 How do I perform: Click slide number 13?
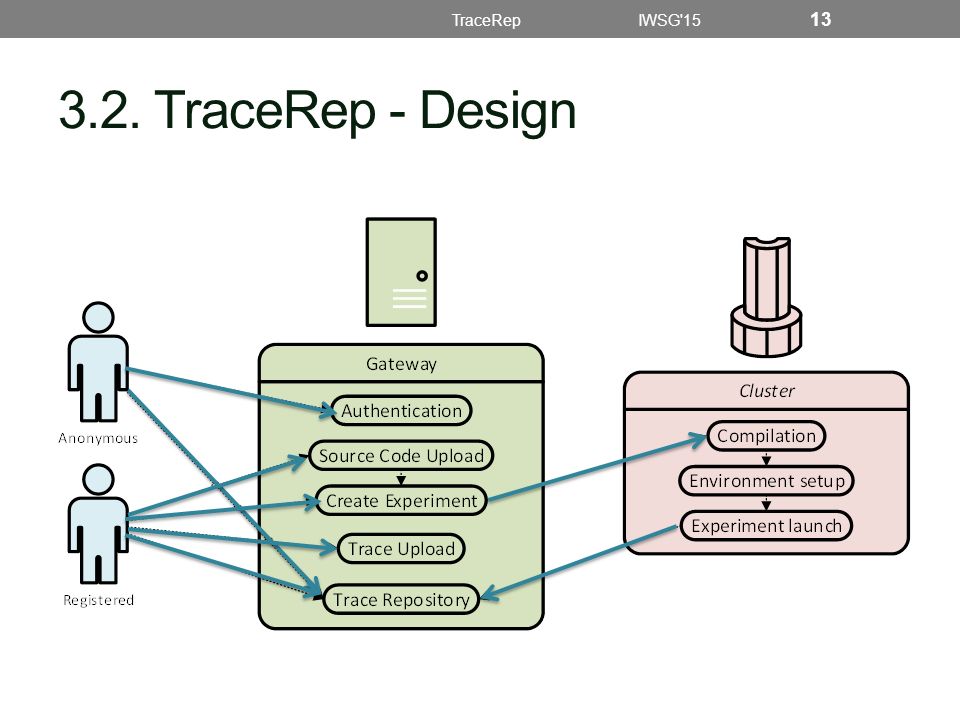[820, 20]
